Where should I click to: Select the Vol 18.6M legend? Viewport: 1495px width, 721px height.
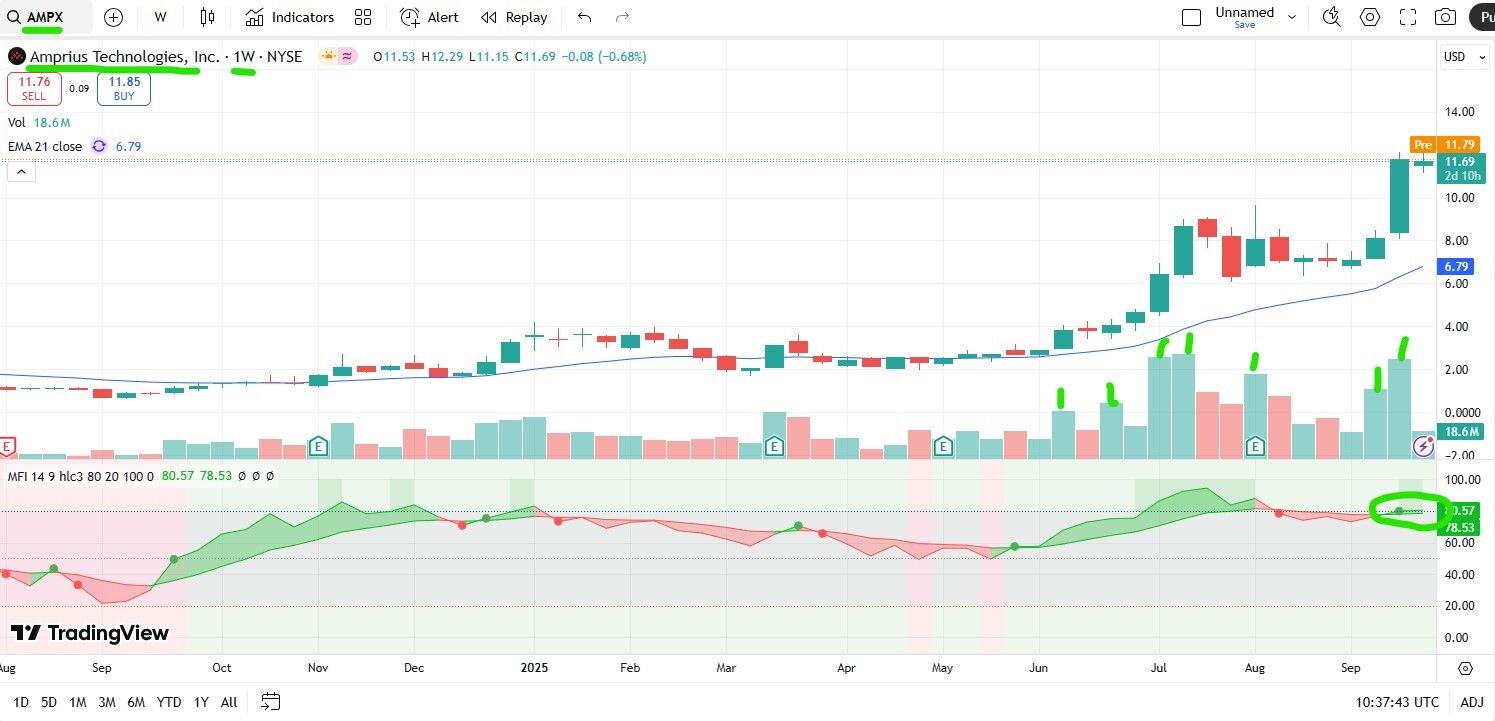(39, 122)
